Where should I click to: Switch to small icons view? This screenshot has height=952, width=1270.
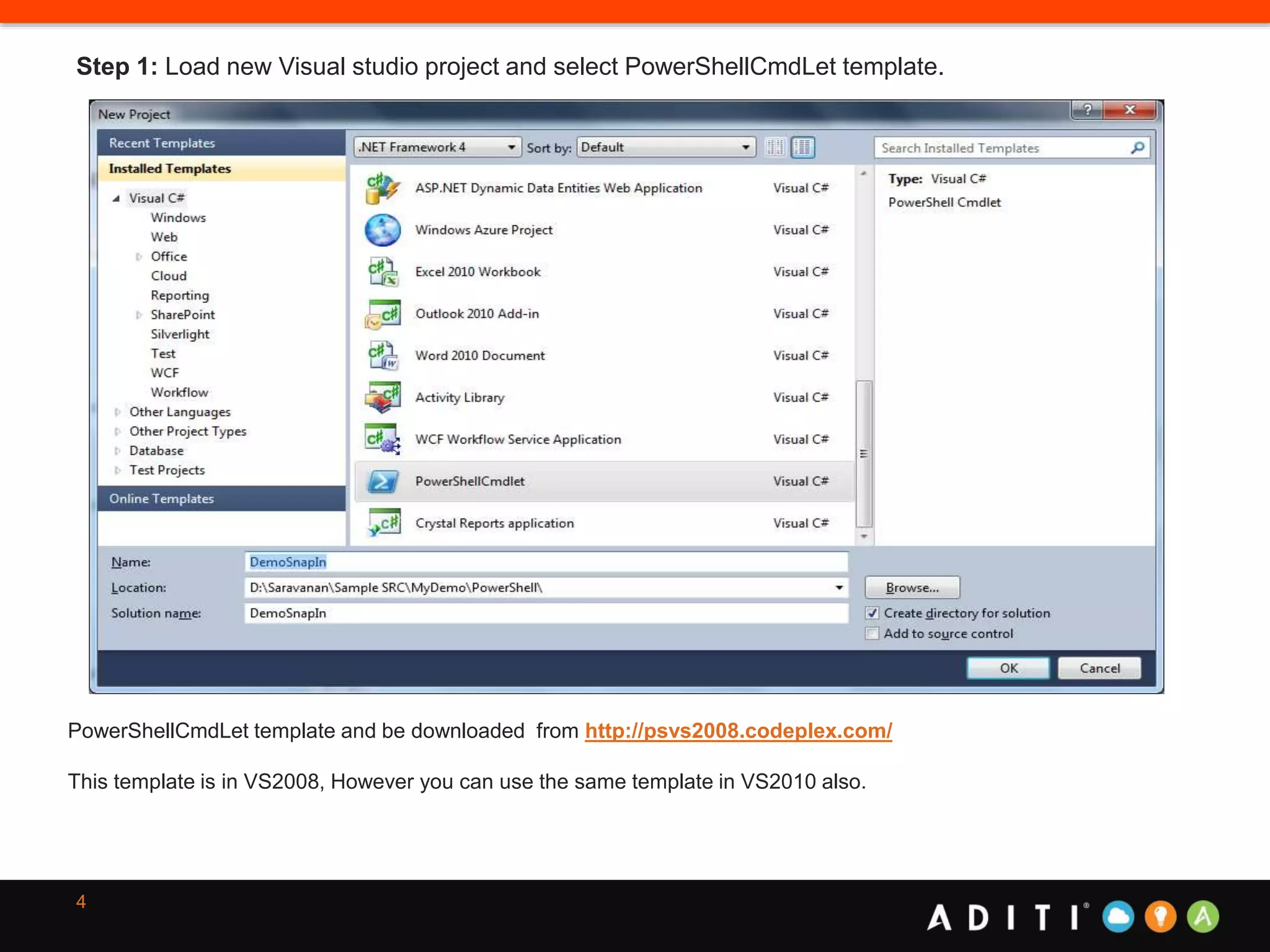(x=775, y=148)
